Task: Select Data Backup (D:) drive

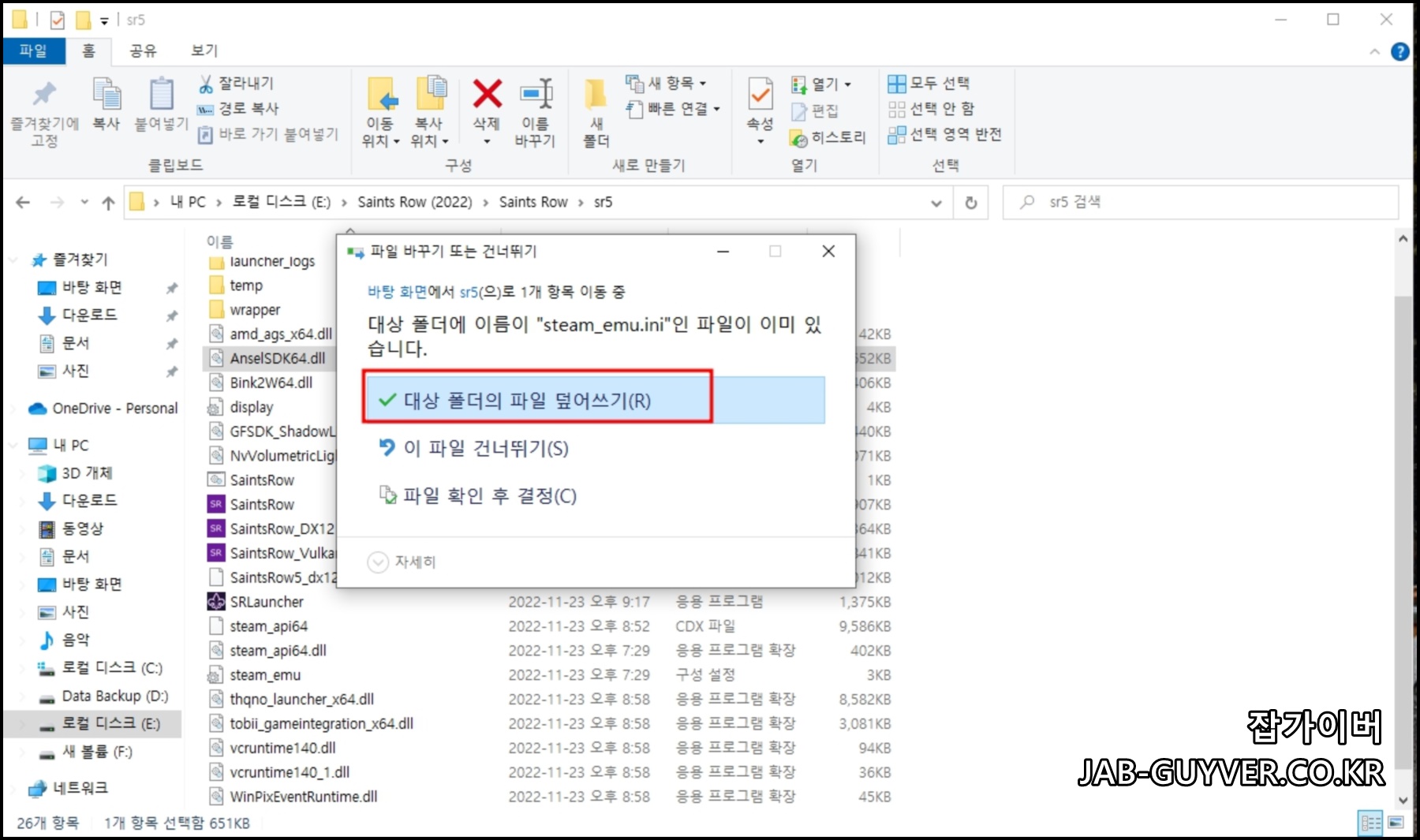Action: click(103, 696)
